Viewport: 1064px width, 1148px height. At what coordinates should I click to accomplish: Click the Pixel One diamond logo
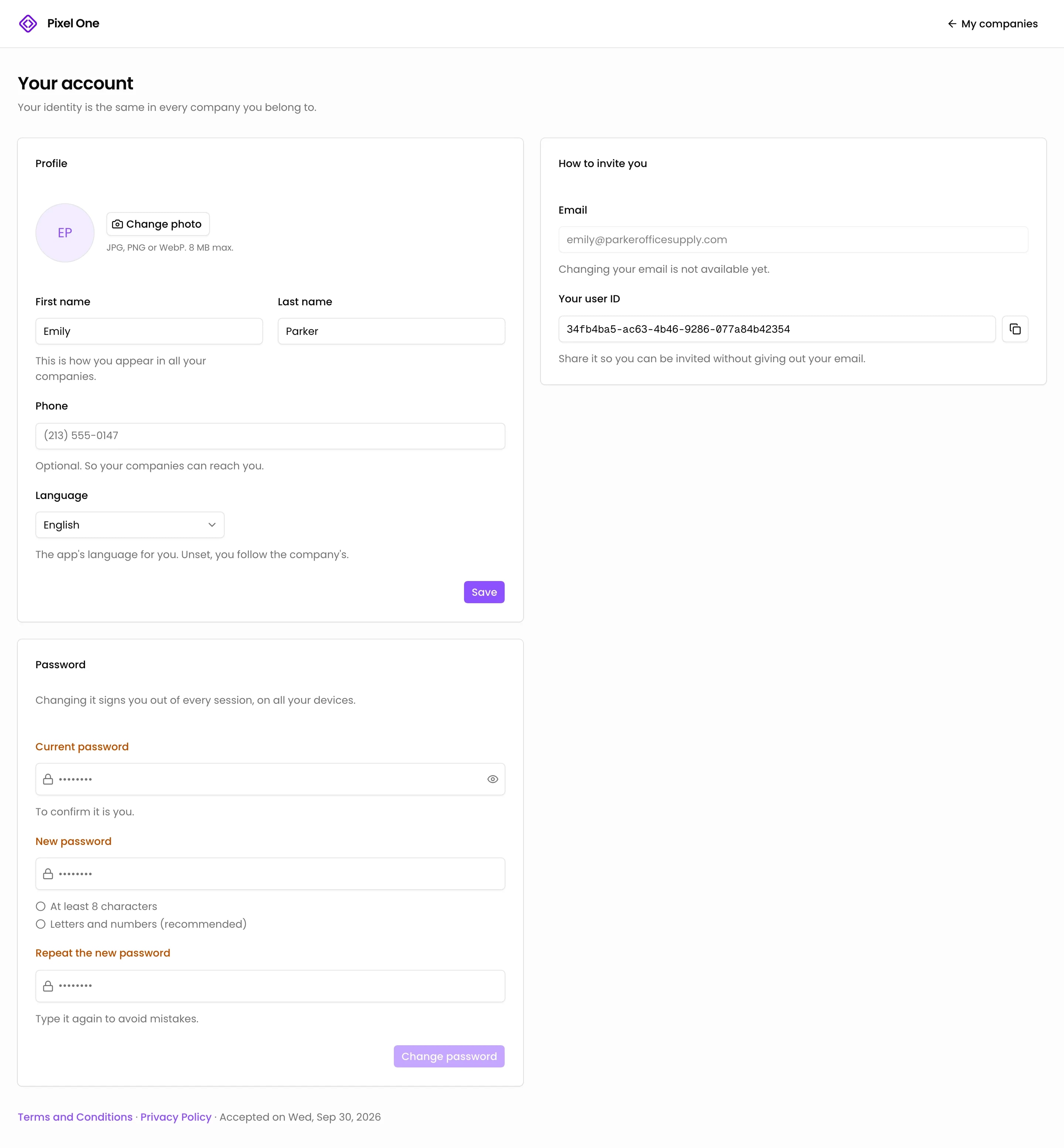coord(28,24)
